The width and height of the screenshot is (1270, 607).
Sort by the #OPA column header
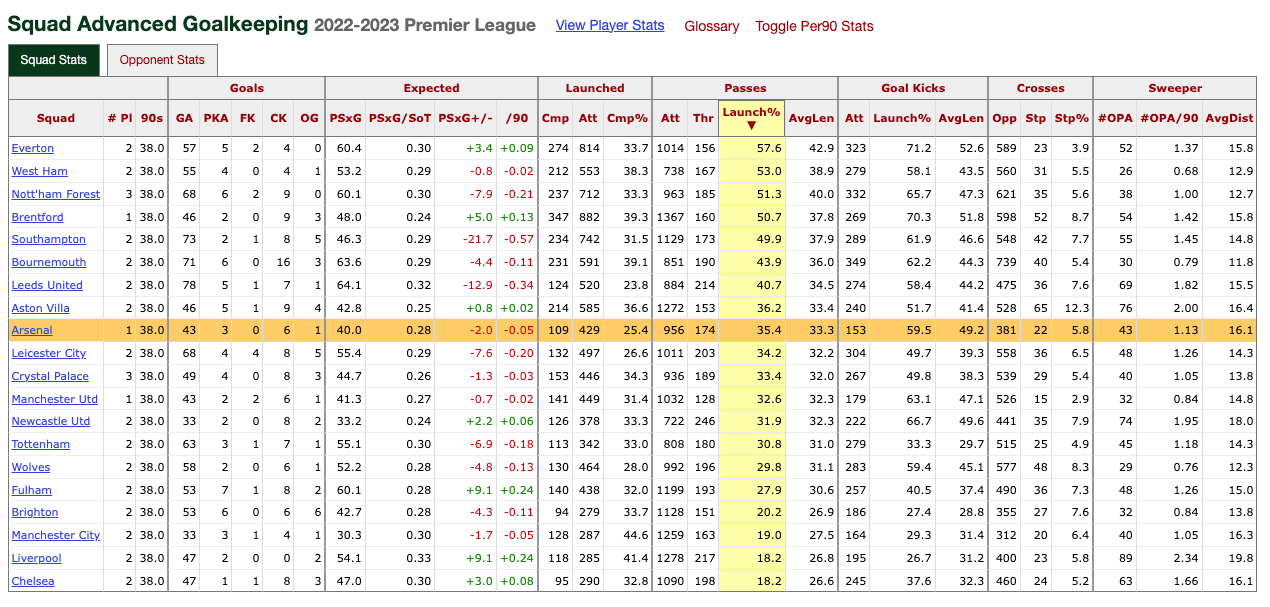[1115, 118]
